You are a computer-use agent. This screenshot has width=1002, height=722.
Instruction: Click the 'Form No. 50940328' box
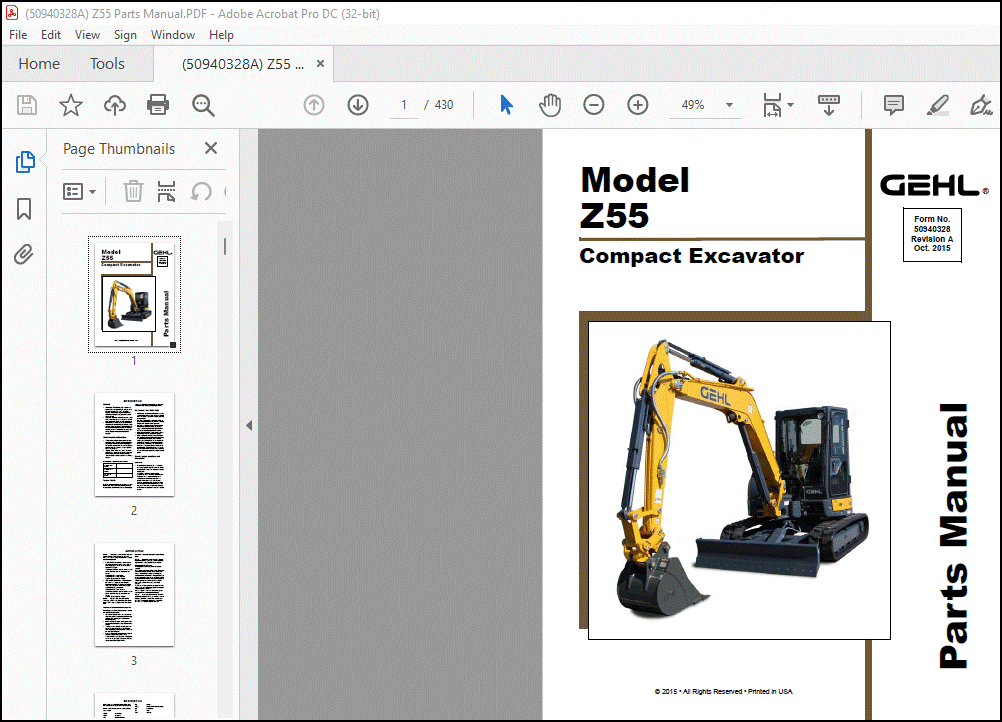click(x=932, y=234)
